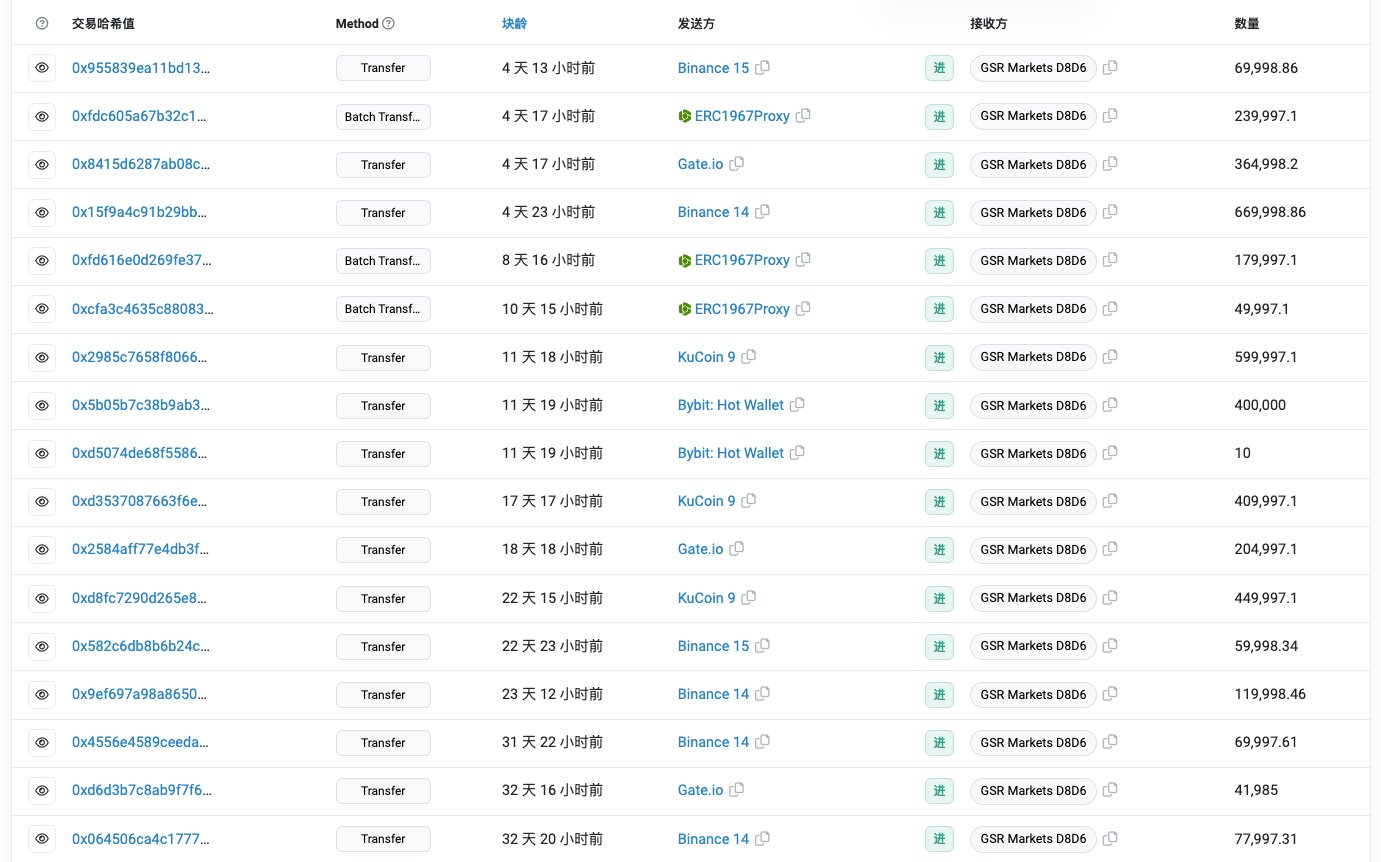Copy the GSR Markets receiver address in the 77,997.31 row
The height and width of the screenshot is (862, 1381).
click(1110, 838)
